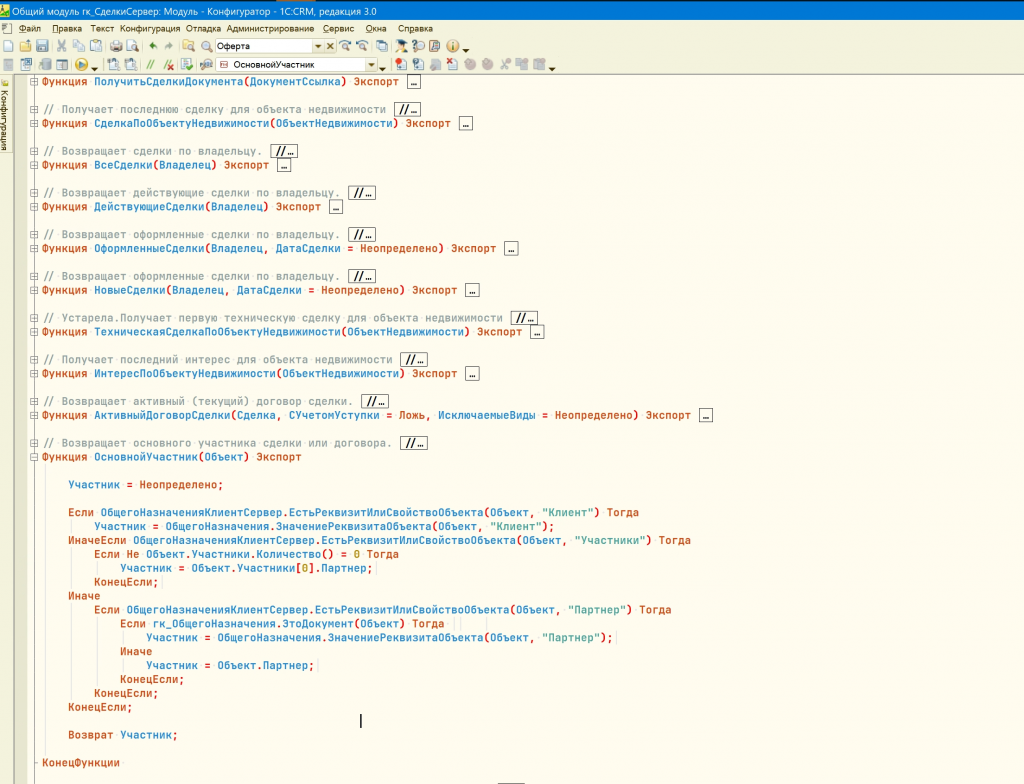Open the Администрирование menu

click(270, 28)
